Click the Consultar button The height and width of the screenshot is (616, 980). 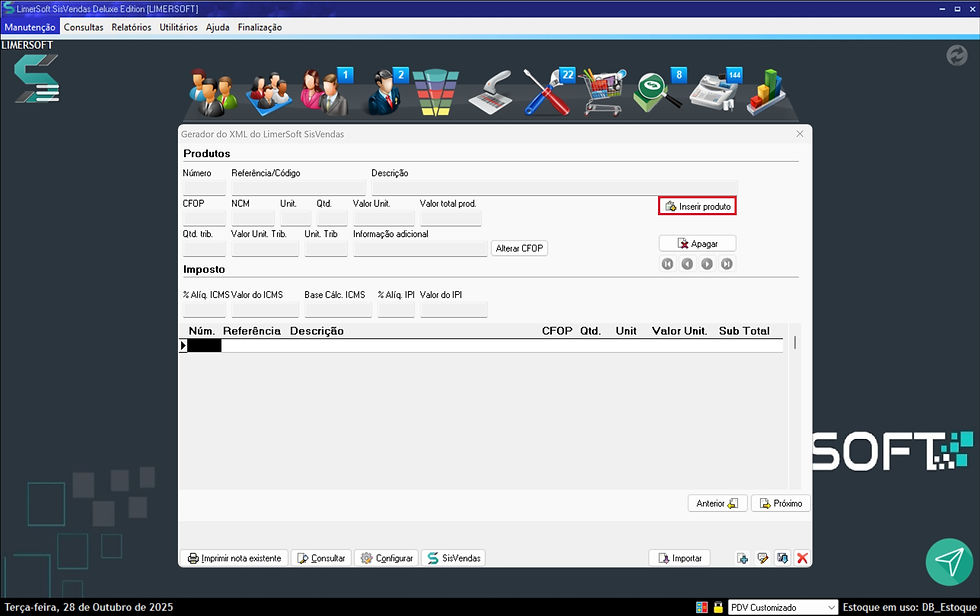pyautogui.click(x=321, y=559)
